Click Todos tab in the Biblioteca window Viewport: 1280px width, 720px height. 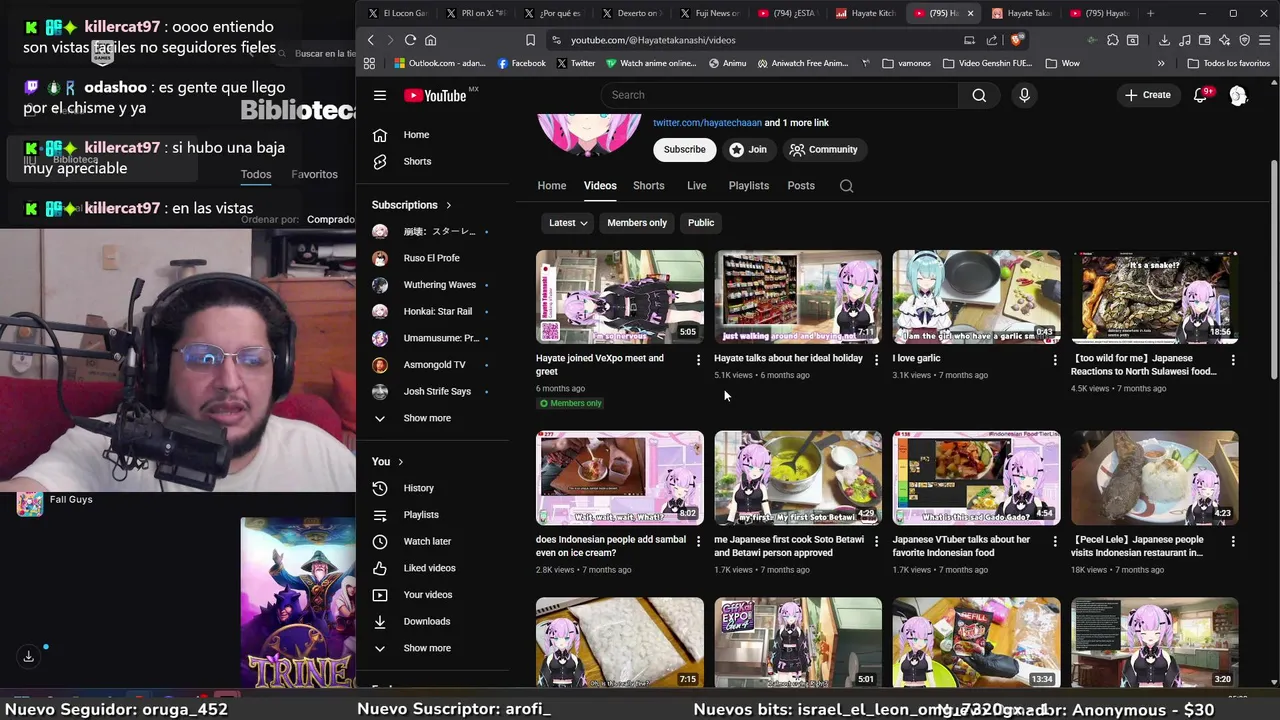coord(256,175)
